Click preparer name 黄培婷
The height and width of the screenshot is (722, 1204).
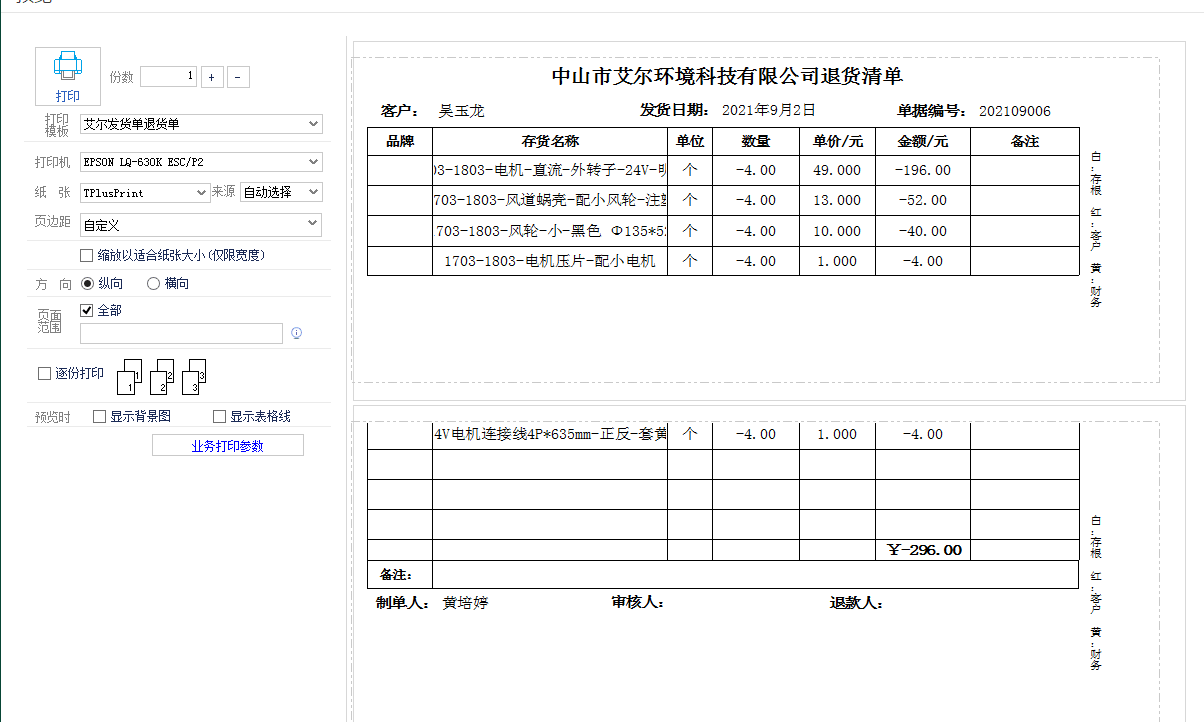466,603
